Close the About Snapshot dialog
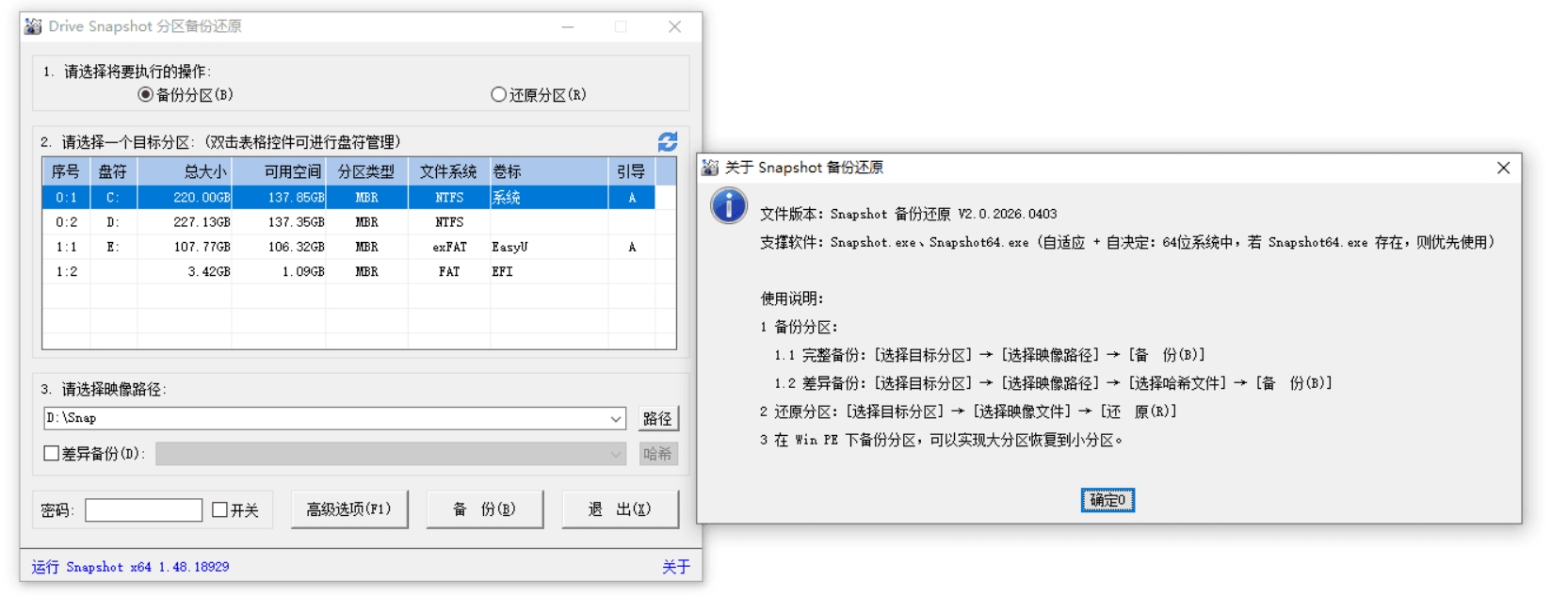This screenshot has height=597, width=1568. click(x=1503, y=168)
